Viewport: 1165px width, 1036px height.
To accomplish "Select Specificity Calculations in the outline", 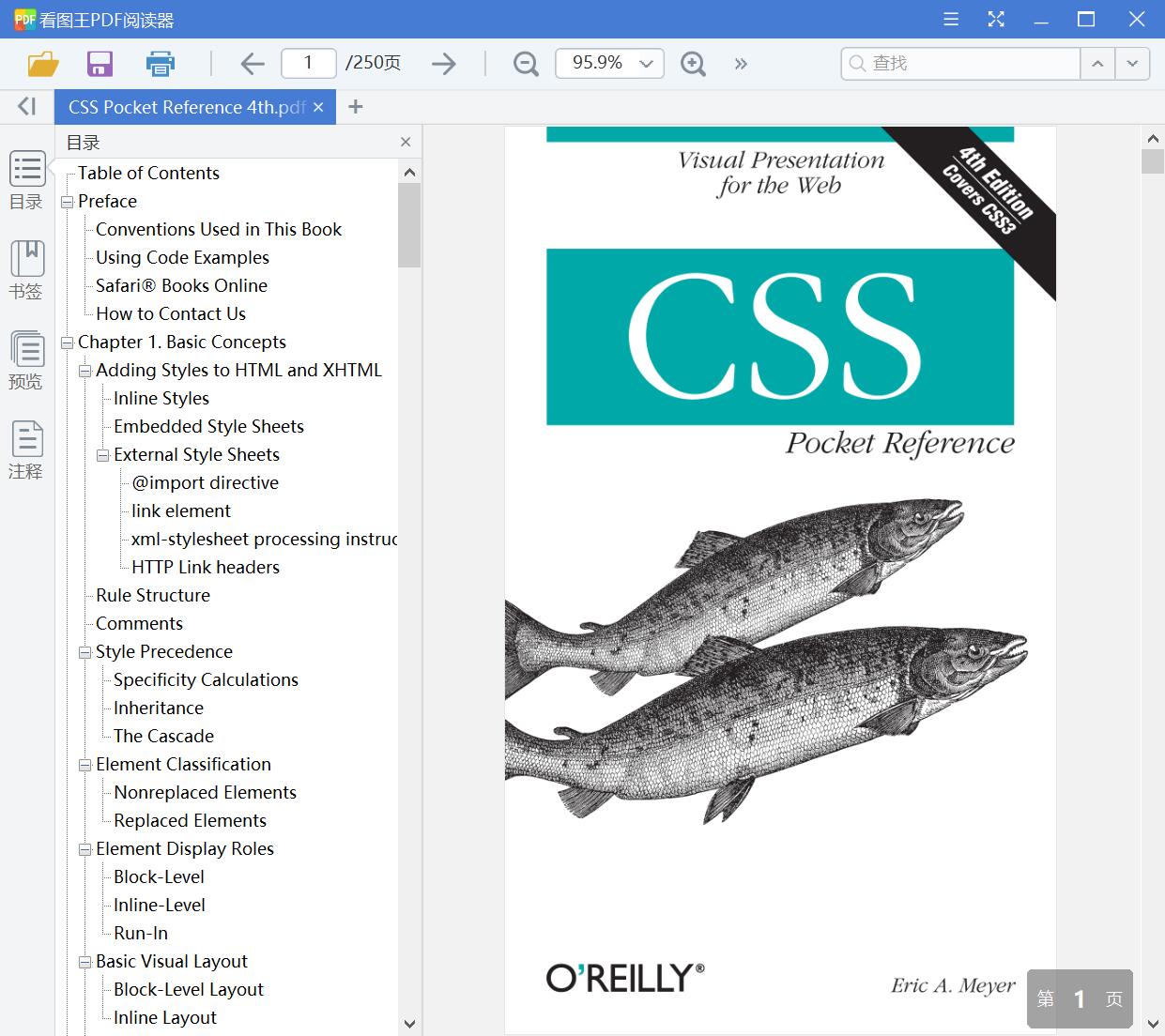I will [206, 679].
